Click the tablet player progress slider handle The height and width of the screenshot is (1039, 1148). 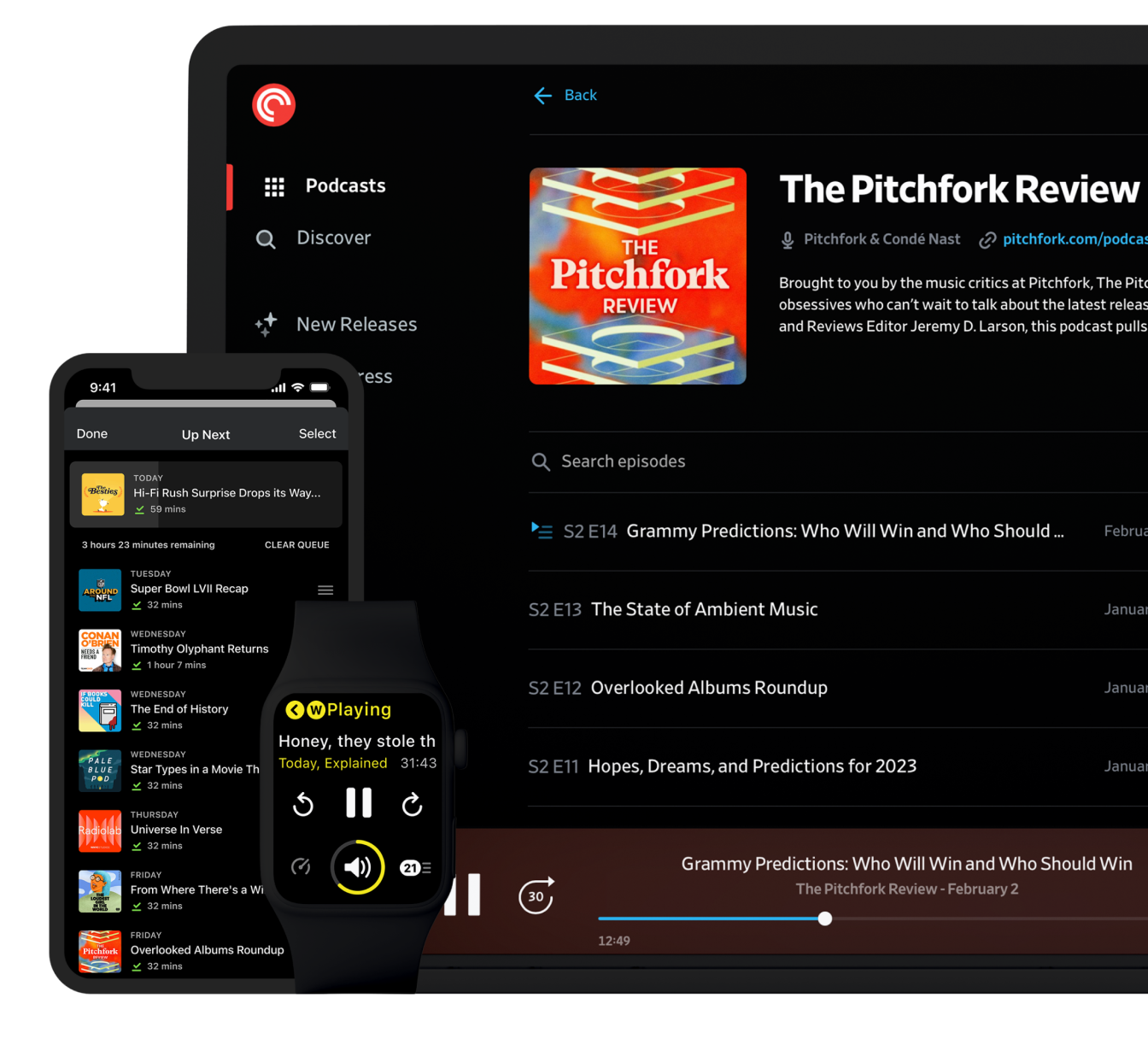tap(825, 919)
